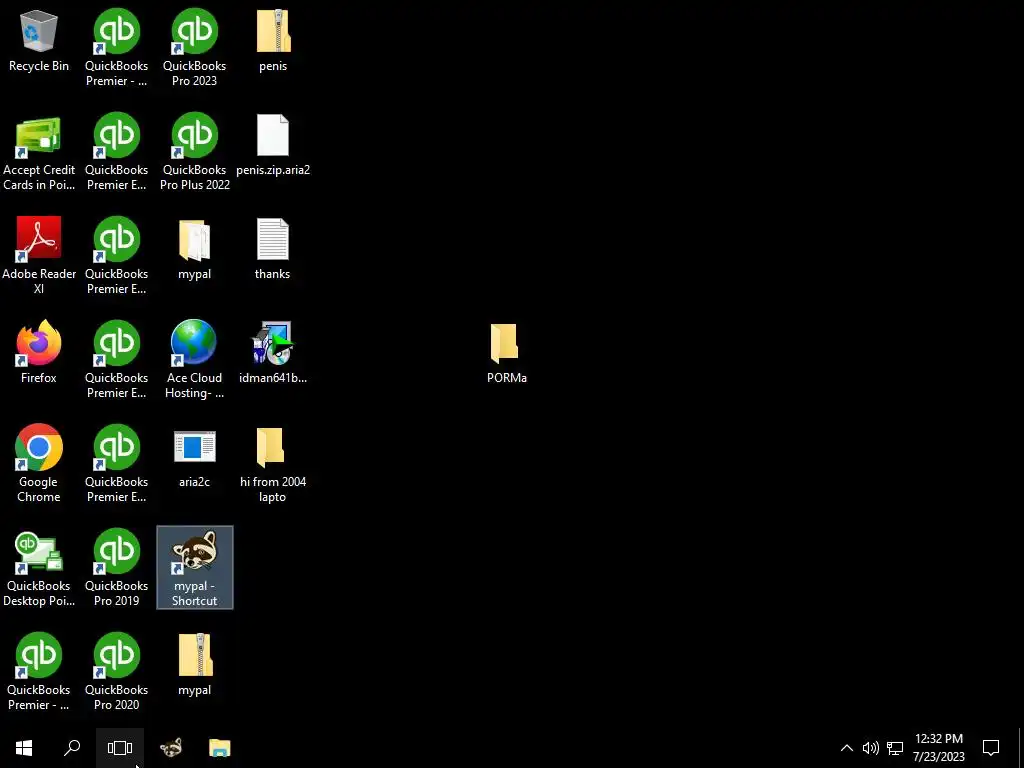1024x768 pixels.
Task: Select the QuickBooks Pro 2023 shortcut
Action: (195, 48)
